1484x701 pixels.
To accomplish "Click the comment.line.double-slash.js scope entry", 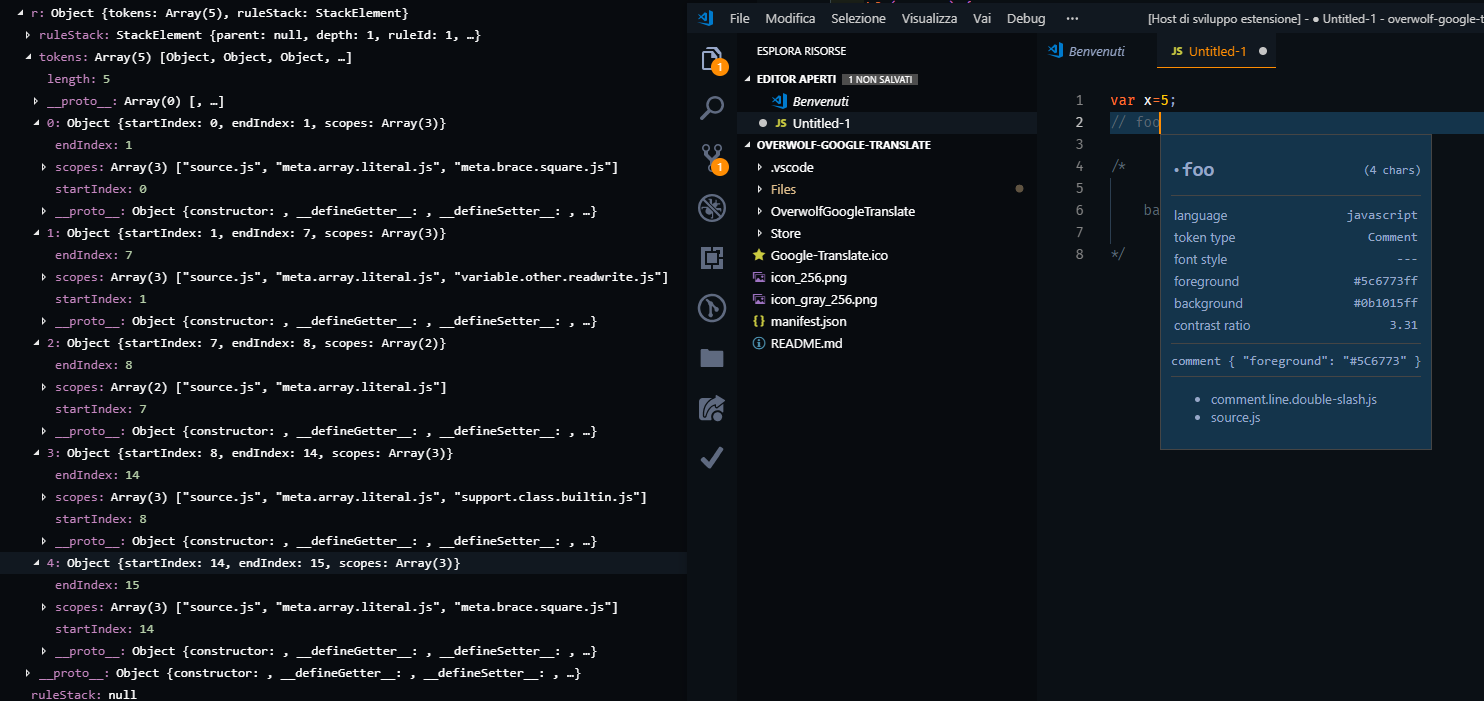I will coord(1294,399).
